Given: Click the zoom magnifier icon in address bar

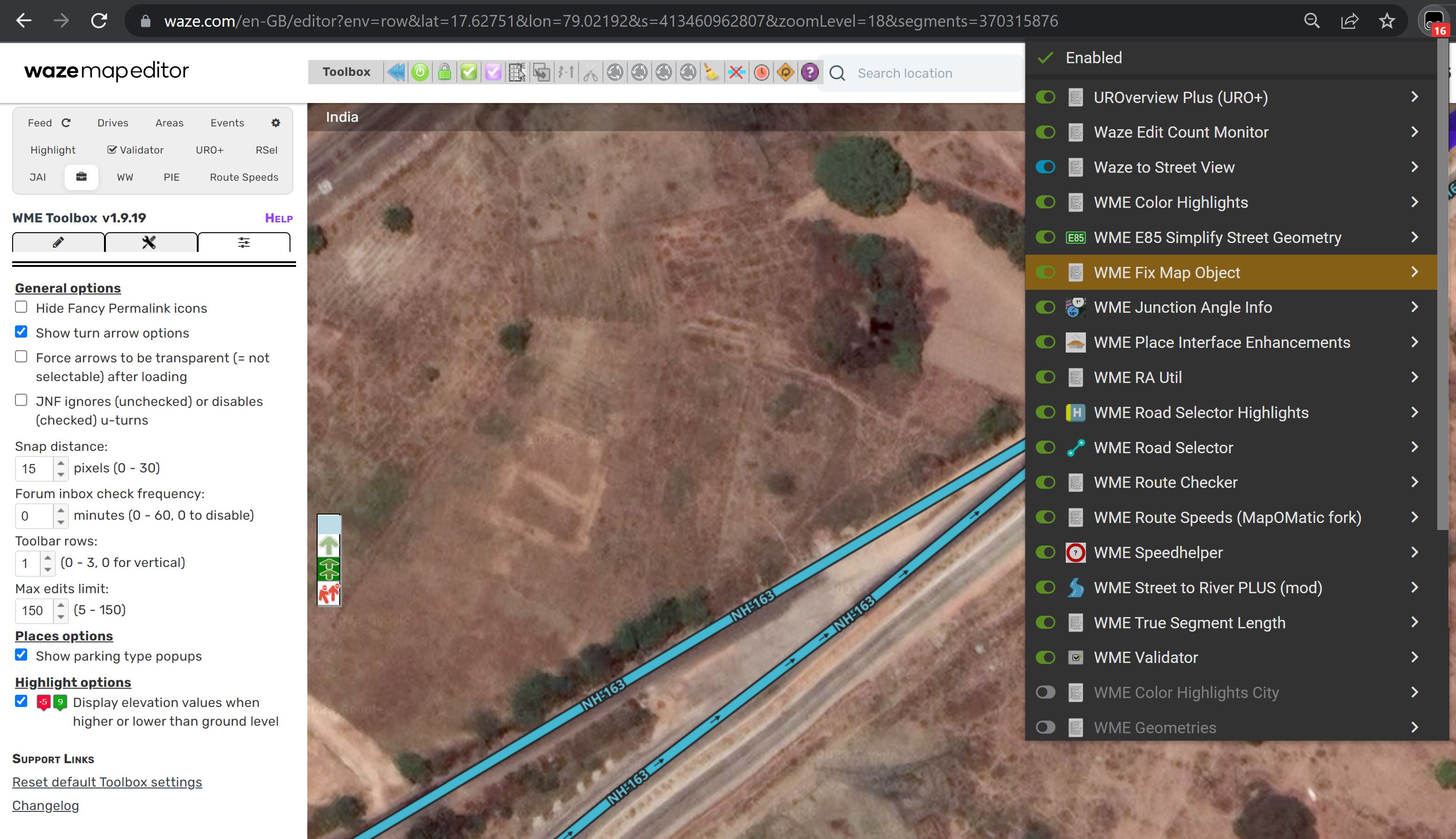Looking at the screenshot, I should point(1312,22).
